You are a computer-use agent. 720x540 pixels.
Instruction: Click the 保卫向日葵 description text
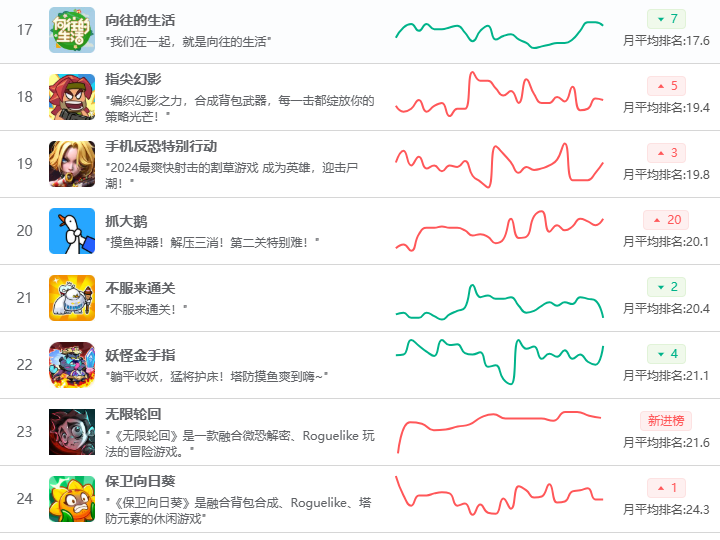pyautogui.click(x=238, y=510)
